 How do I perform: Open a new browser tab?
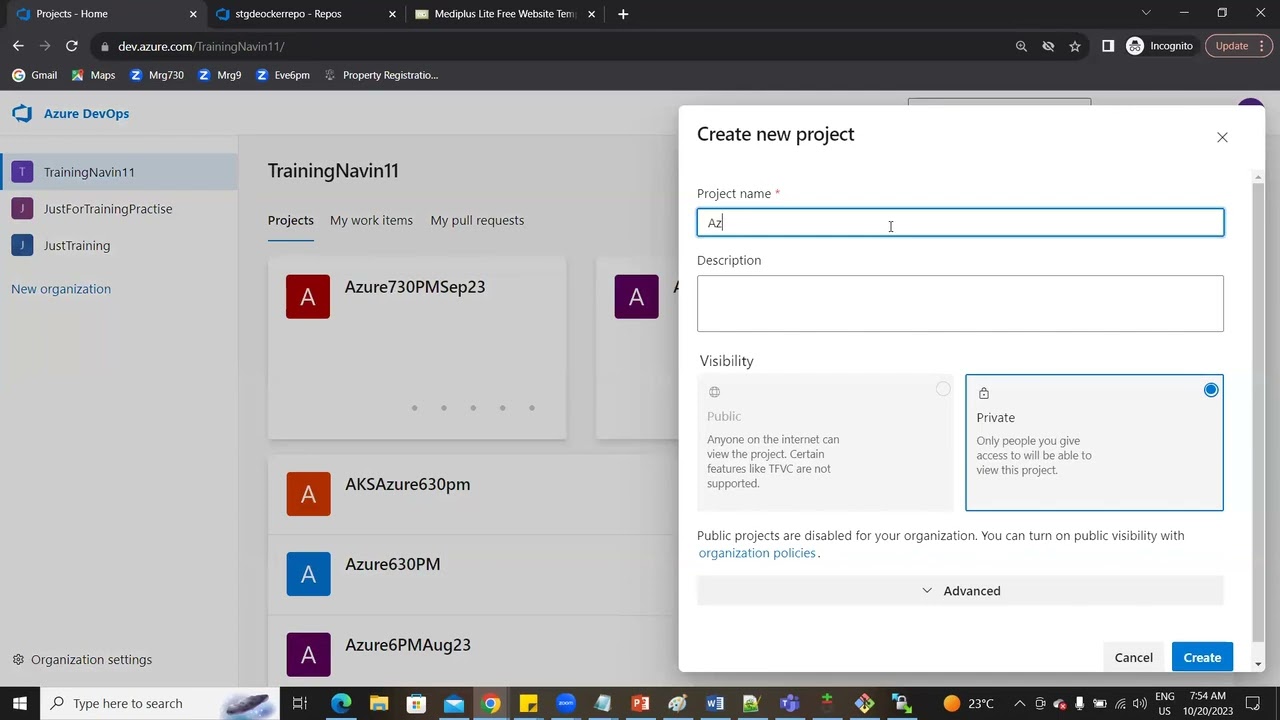[623, 14]
